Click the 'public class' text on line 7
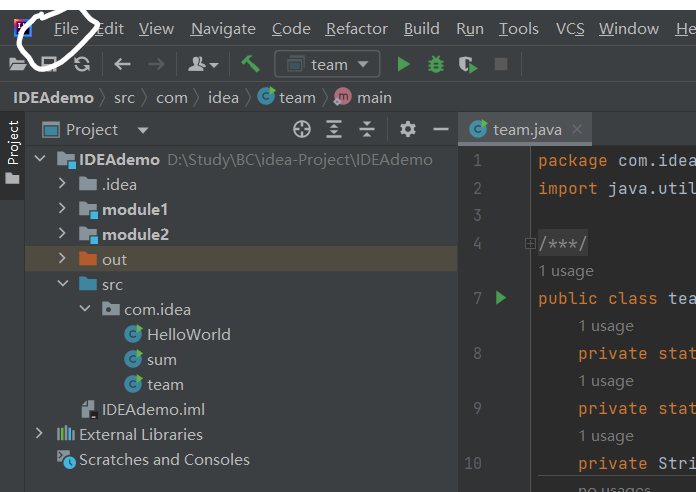Viewport: 696px width, 492px height. (x=597, y=298)
